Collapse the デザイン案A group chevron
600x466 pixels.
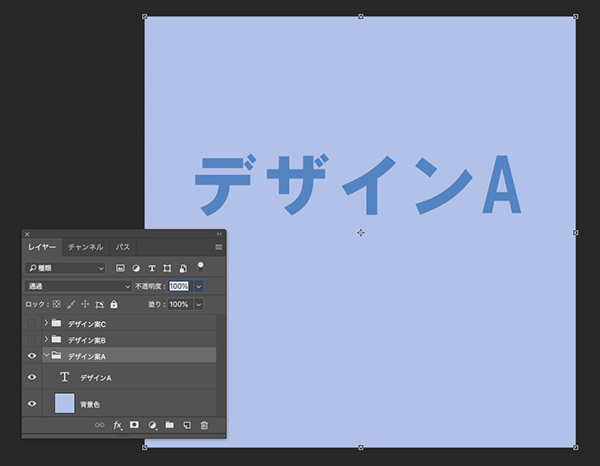click(46, 355)
